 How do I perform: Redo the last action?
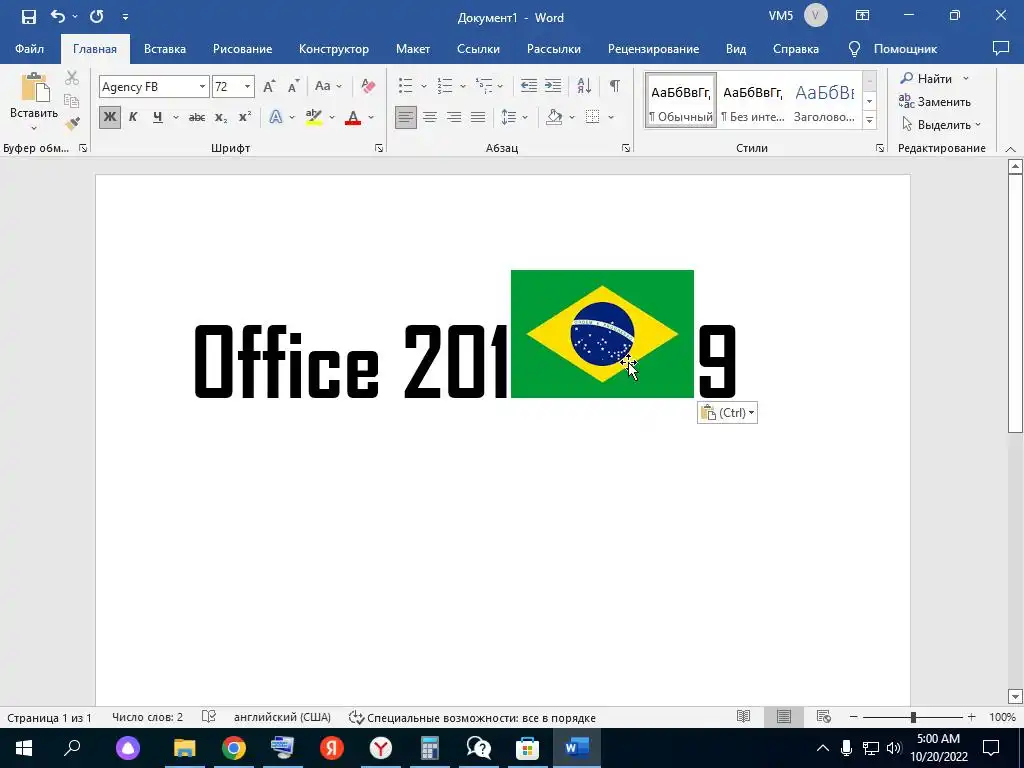click(97, 16)
